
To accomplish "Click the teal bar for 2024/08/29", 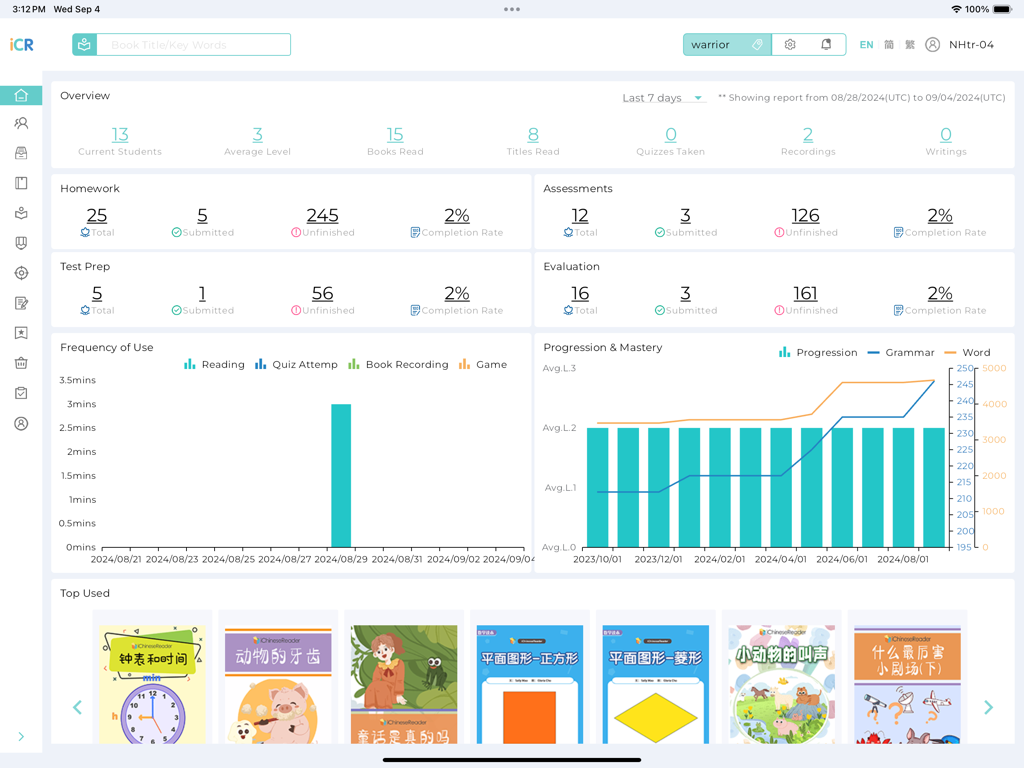I will (341, 470).
